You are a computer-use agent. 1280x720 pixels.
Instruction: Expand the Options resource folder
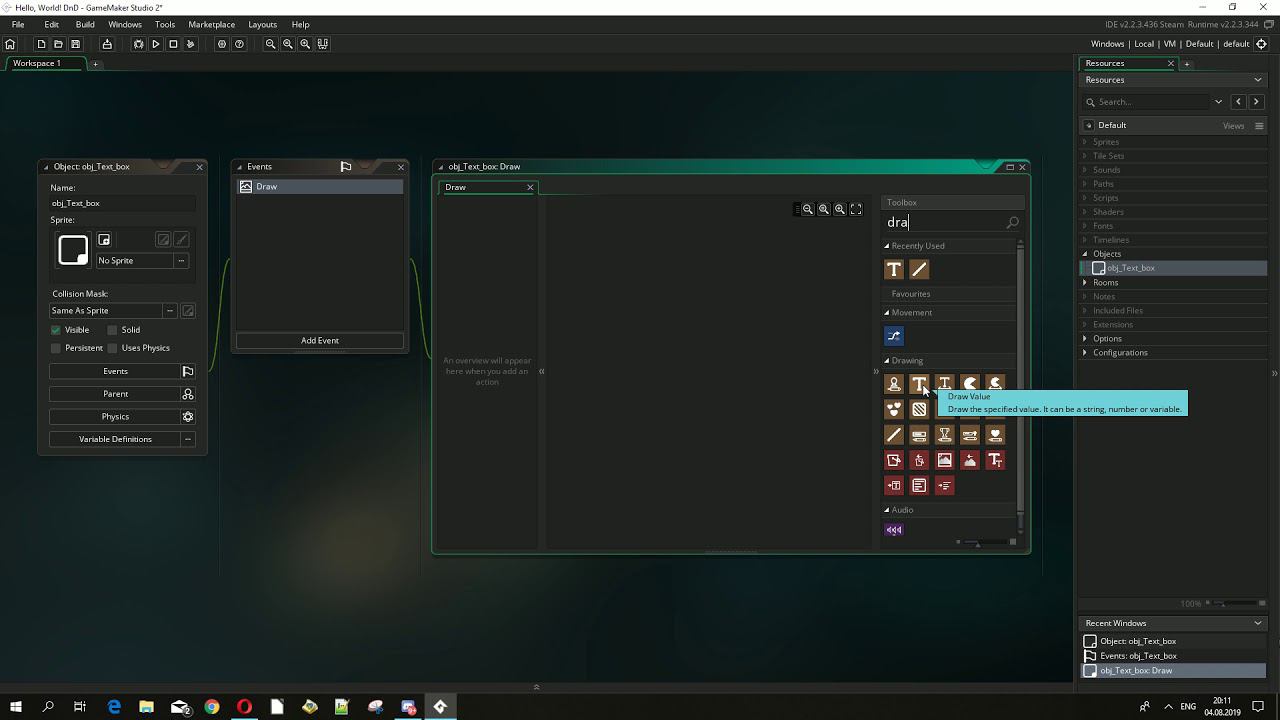pos(1085,339)
